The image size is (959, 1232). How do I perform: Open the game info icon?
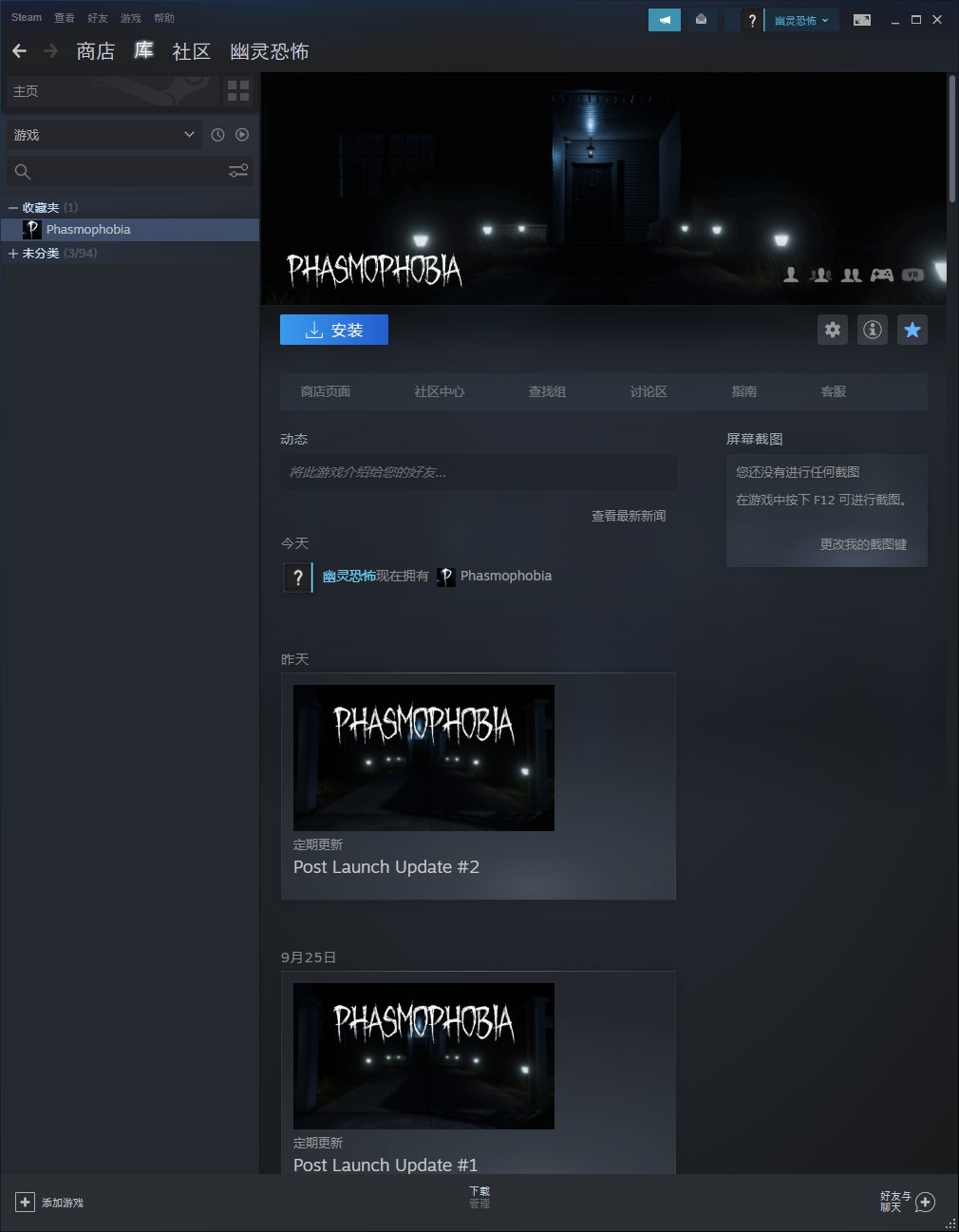pyautogui.click(x=873, y=330)
